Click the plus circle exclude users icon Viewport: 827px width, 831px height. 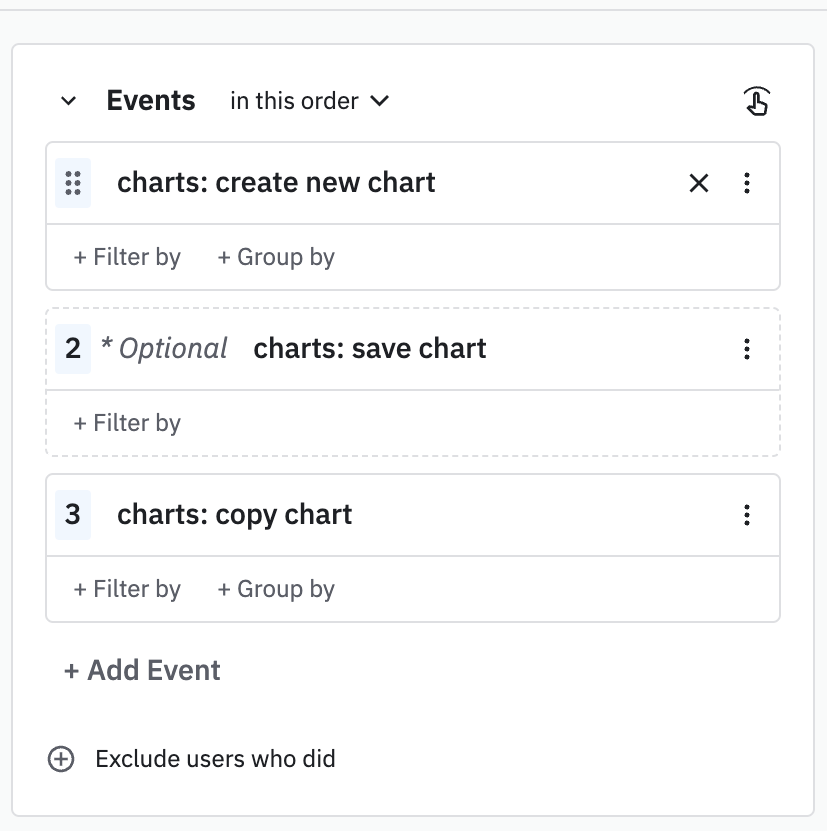61,759
